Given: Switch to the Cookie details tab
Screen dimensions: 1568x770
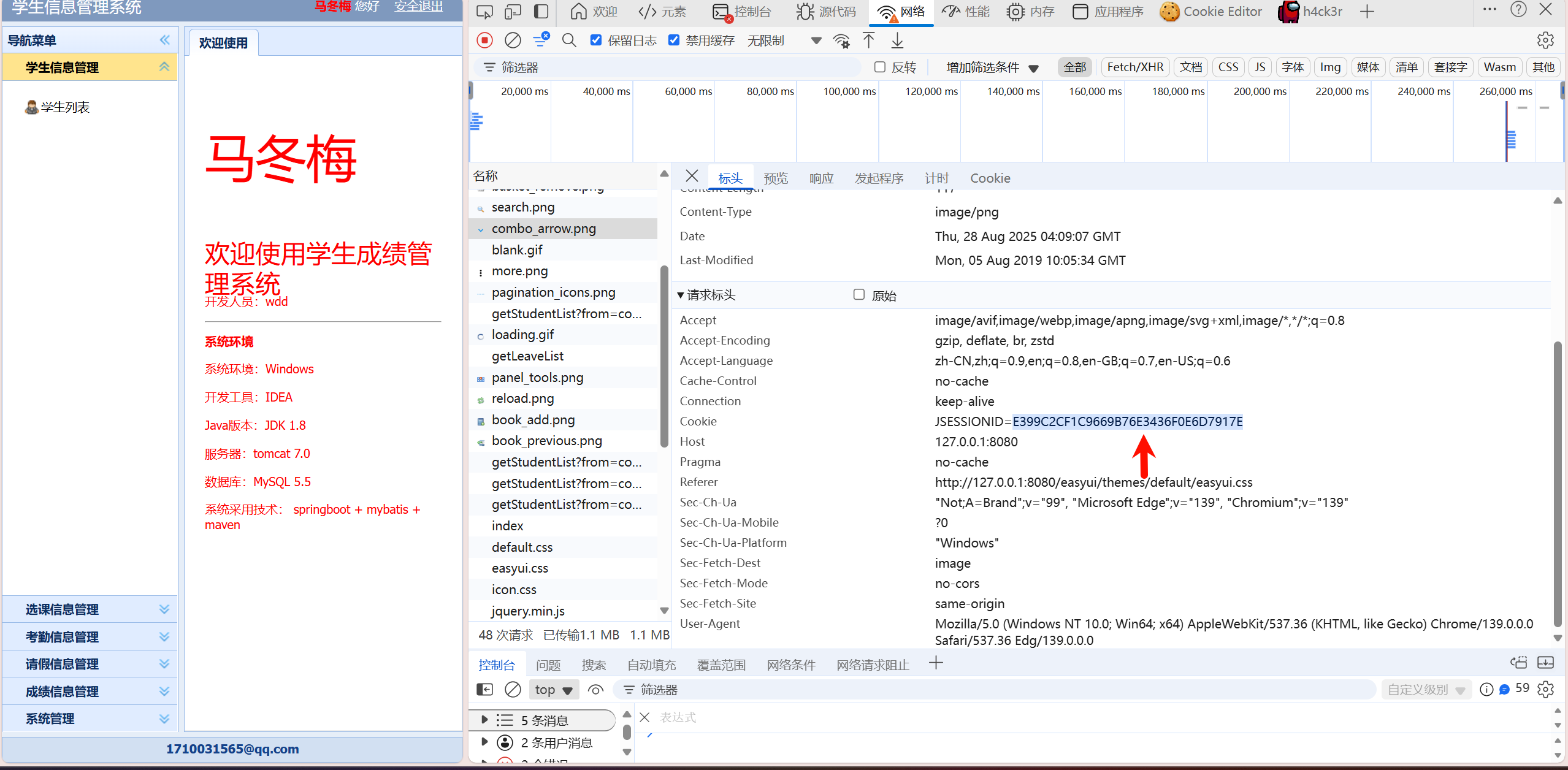Looking at the screenshot, I should click(990, 178).
